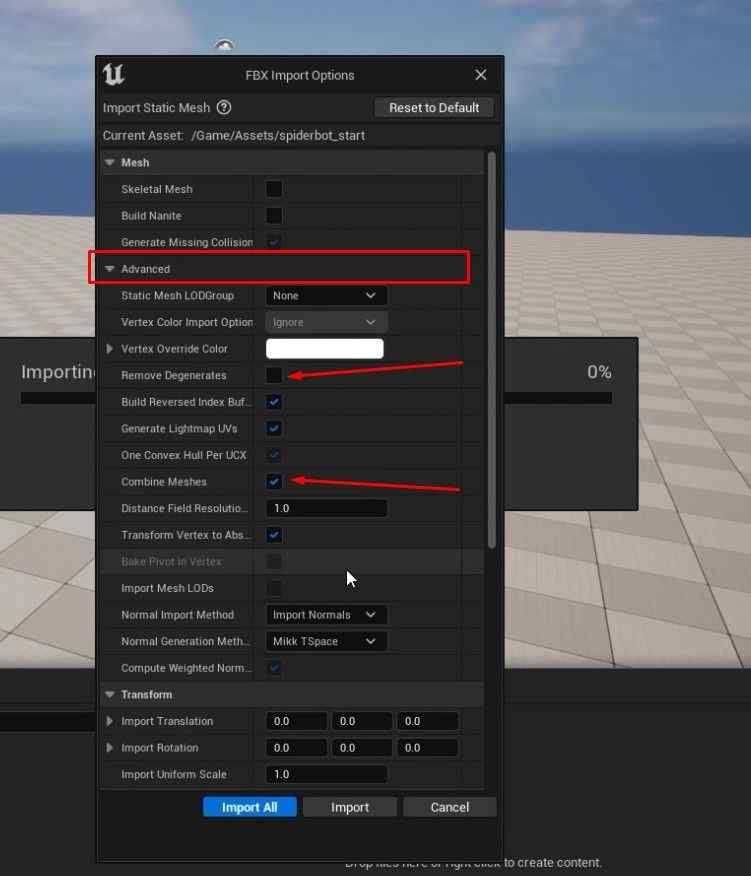
Task: Open Normal Generation Method dropdown
Action: pyautogui.click(x=326, y=641)
